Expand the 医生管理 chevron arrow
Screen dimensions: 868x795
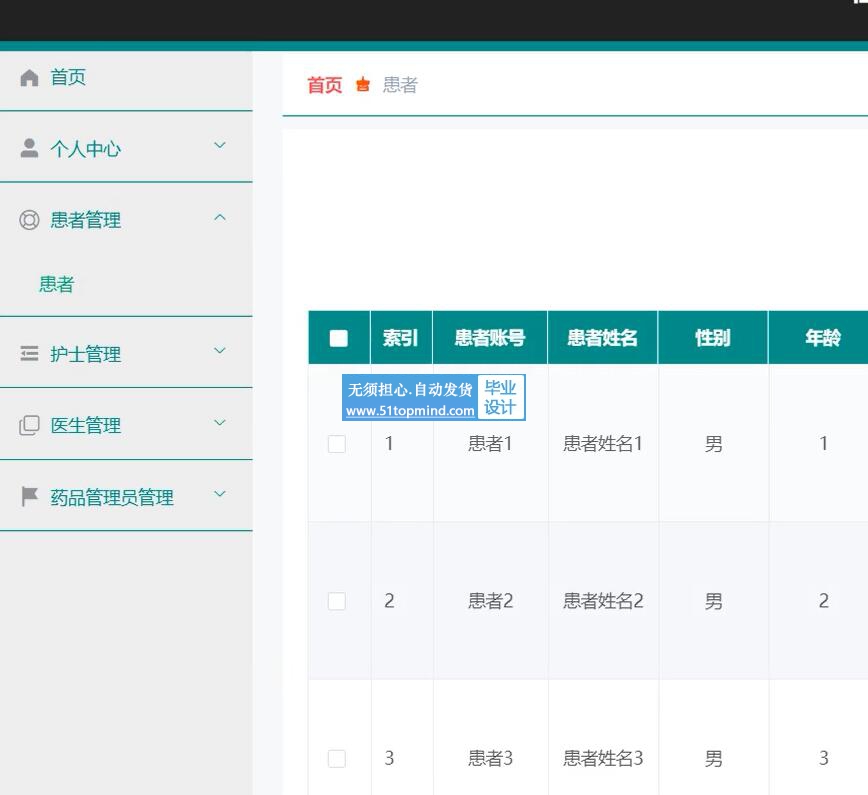click(220, 423)
